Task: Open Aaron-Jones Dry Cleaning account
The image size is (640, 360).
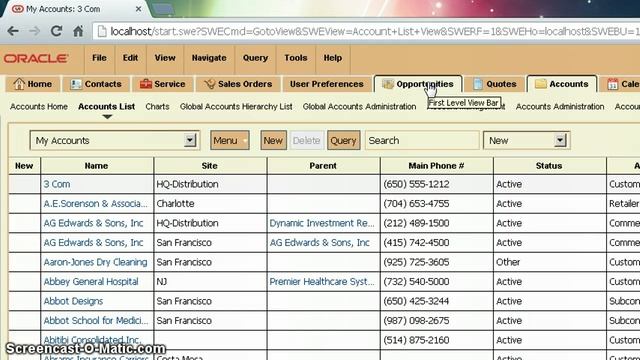Action: (x=96, y=262)
